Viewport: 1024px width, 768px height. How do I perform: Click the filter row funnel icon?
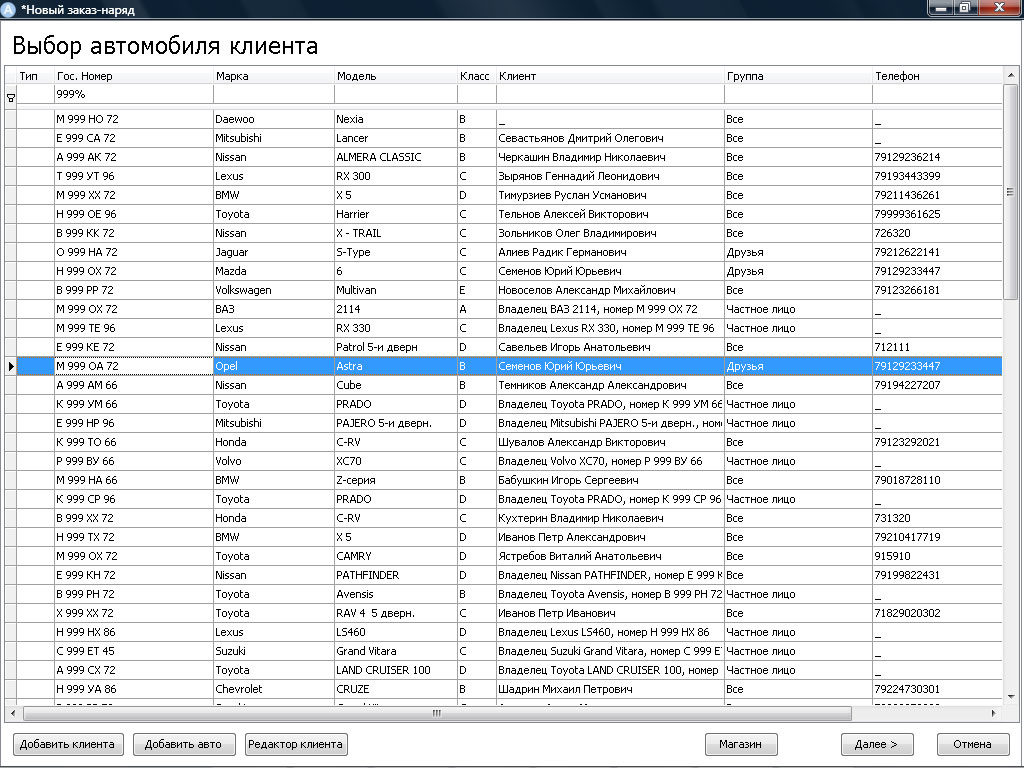[10, 98]
